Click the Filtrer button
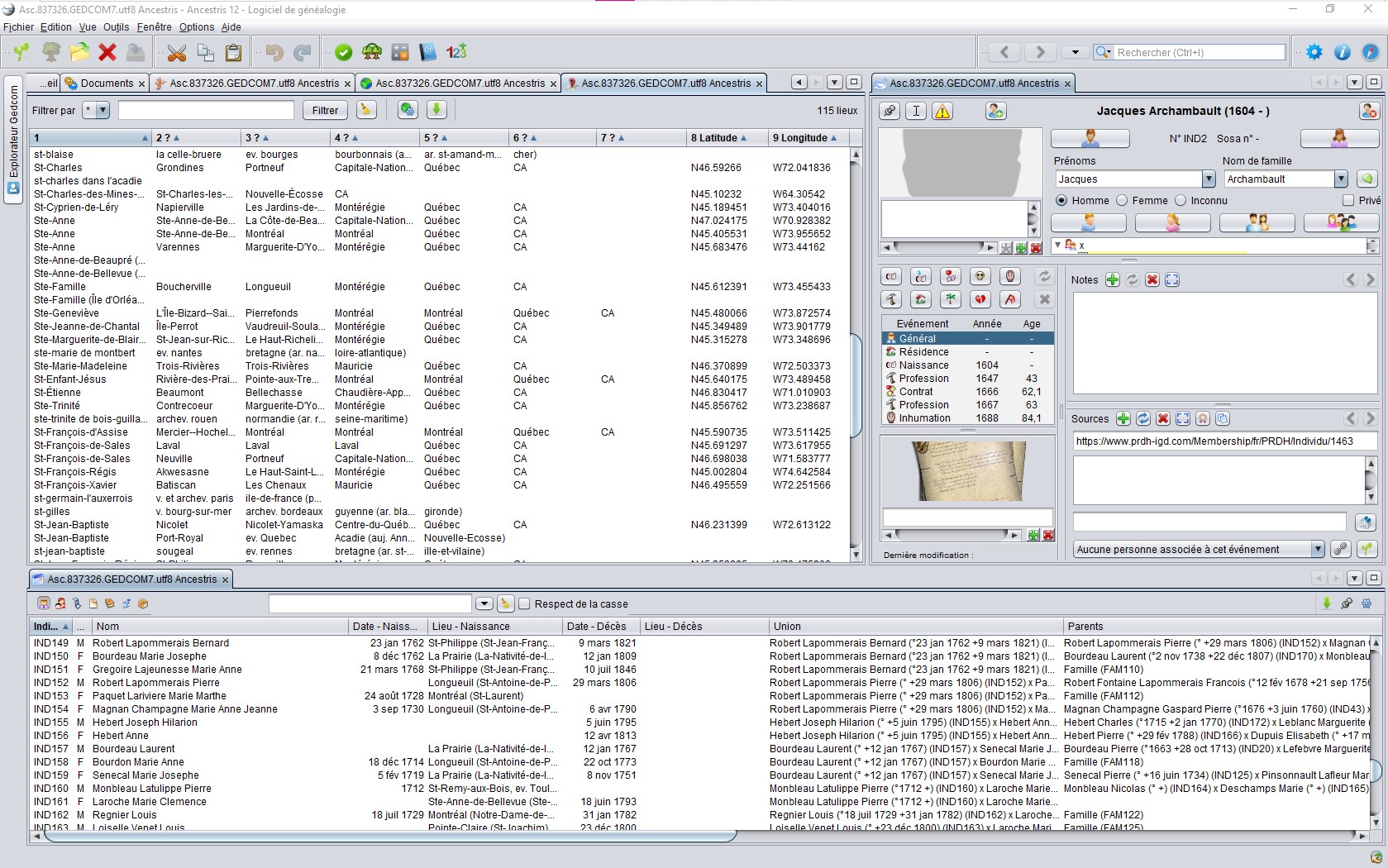 click(325, 111)
